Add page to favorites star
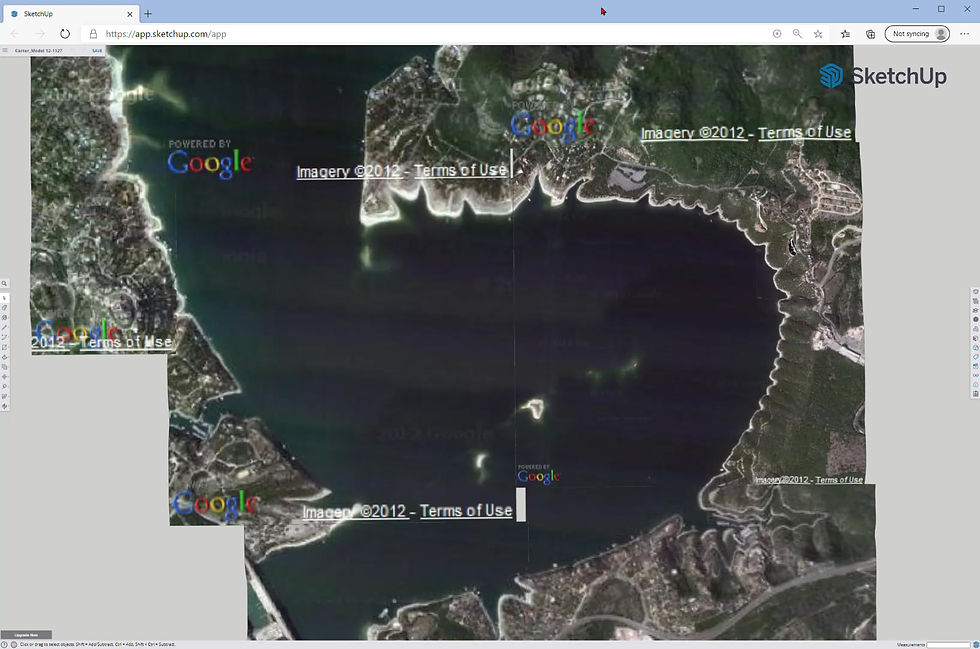This screenshot has height=649, width=980. point(818,34)
